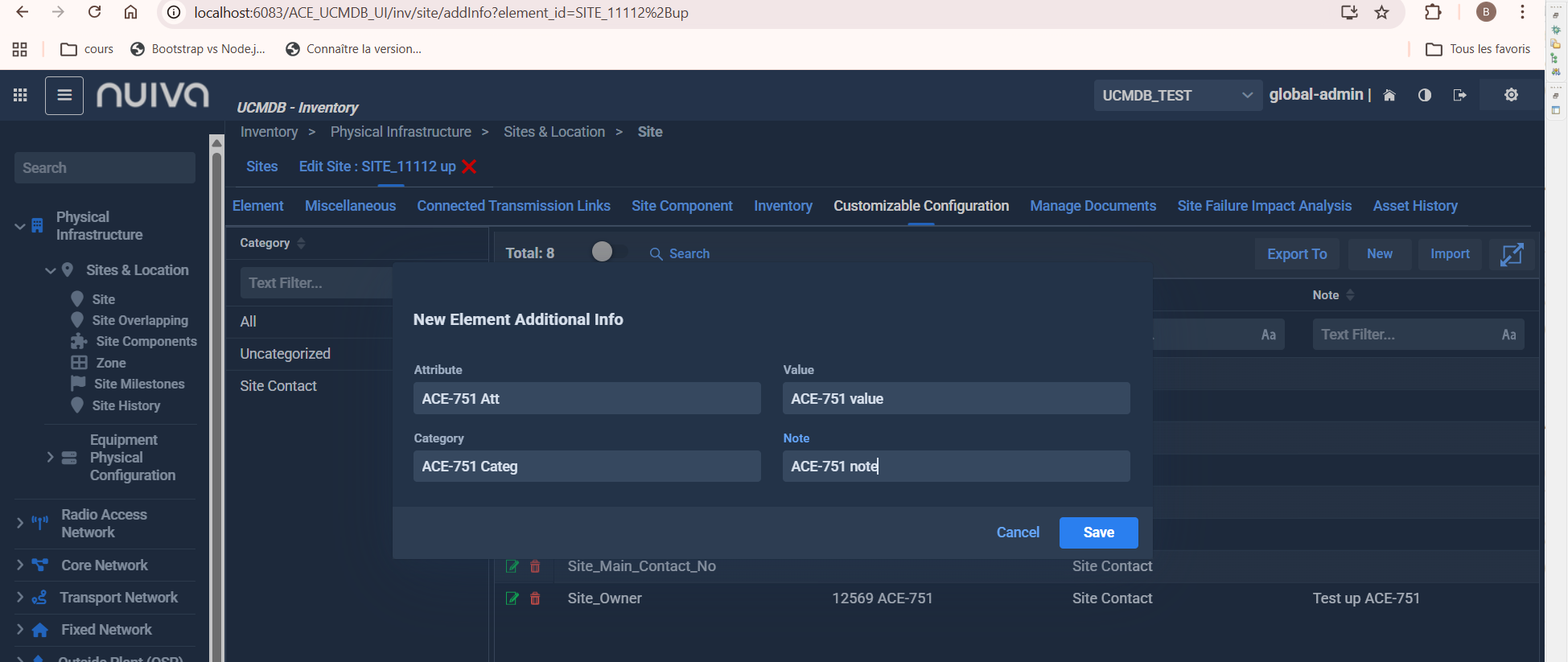Click the hamburger menu button

64,96
